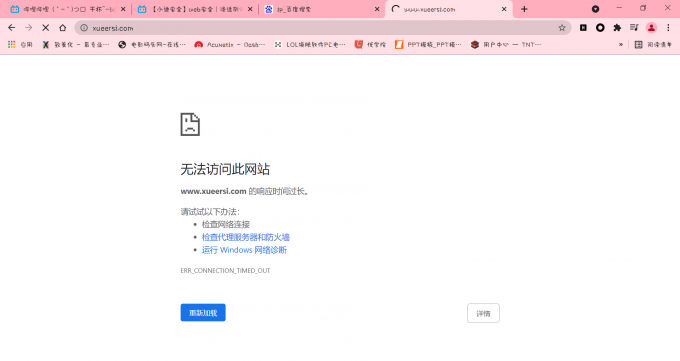Run Windows network diagnostics link
The width and height of the screenshot is (680, 361).
pyautogui.click(x=244, y=250)
